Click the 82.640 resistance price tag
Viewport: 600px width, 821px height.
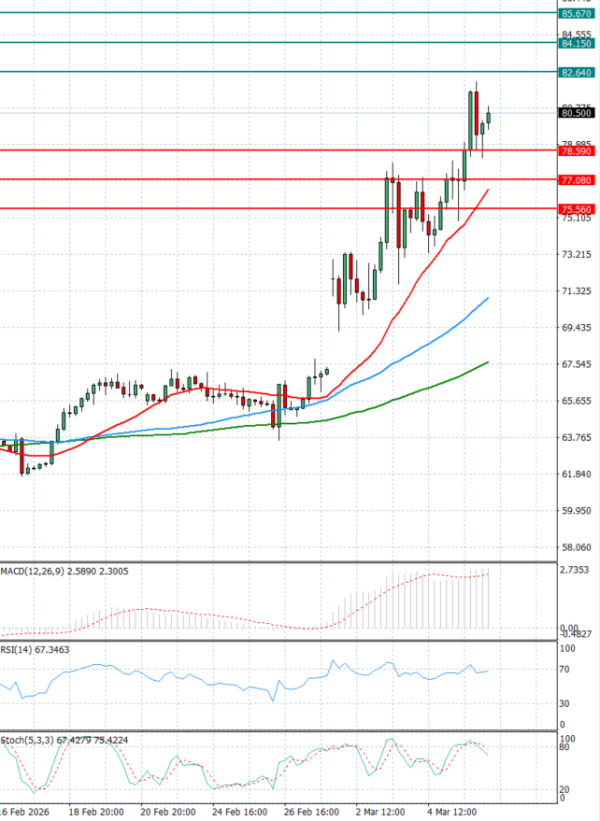[578, 73]
